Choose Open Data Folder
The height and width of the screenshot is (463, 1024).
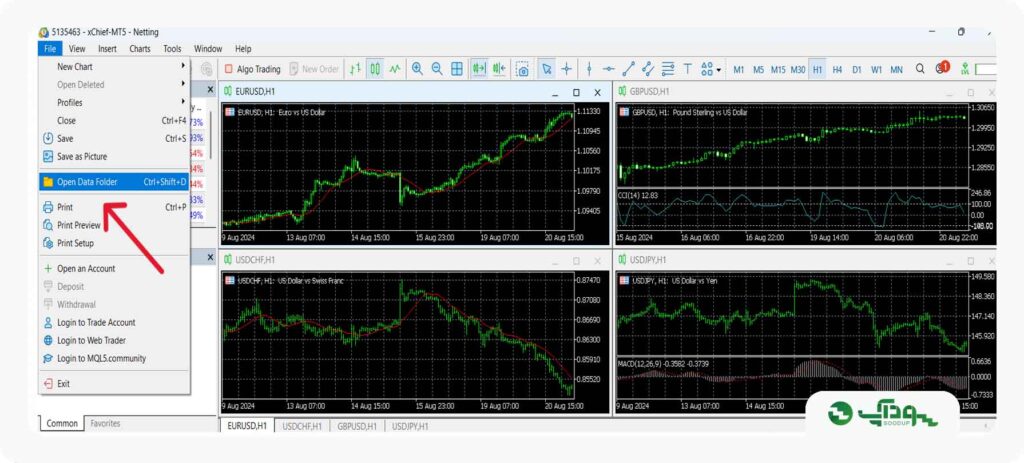[114, 182]
